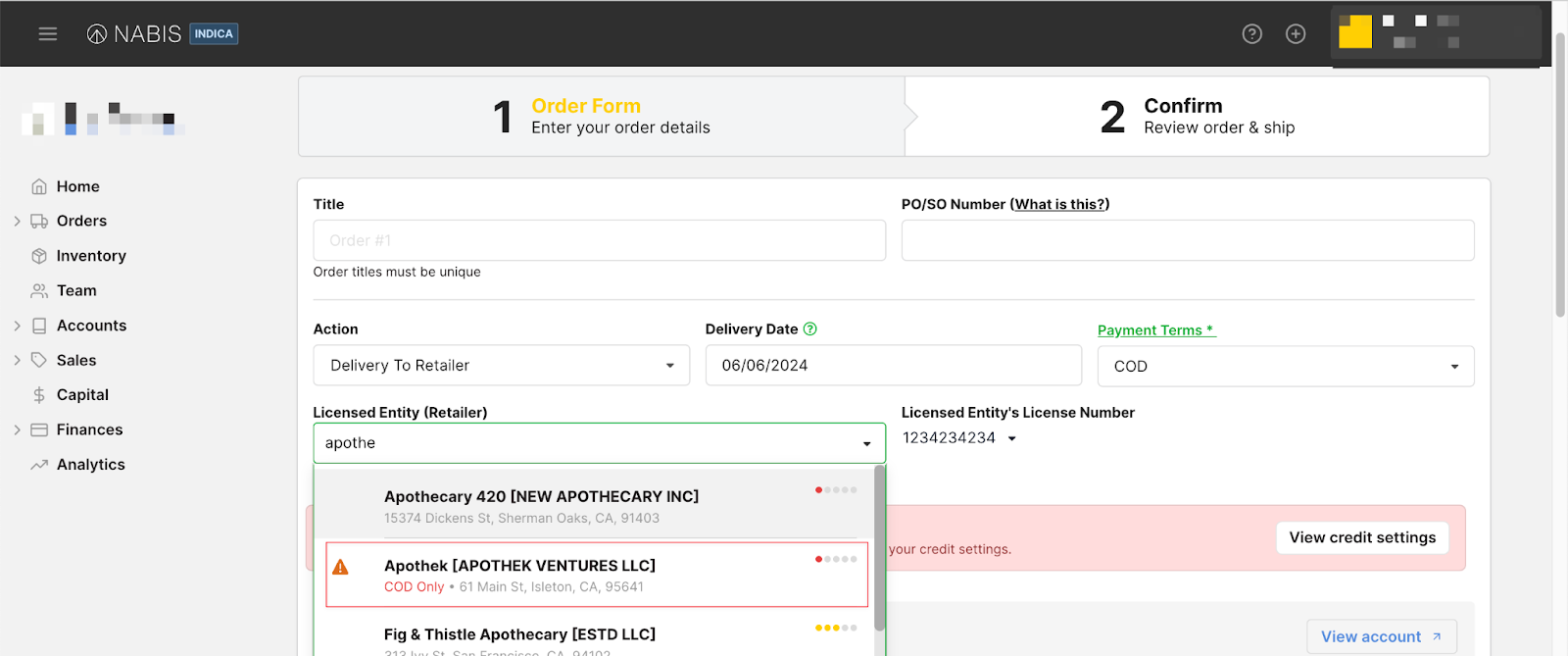Click the help question mark icon
Viewport: 1568px width, 656px height.
coord(1251,34)
